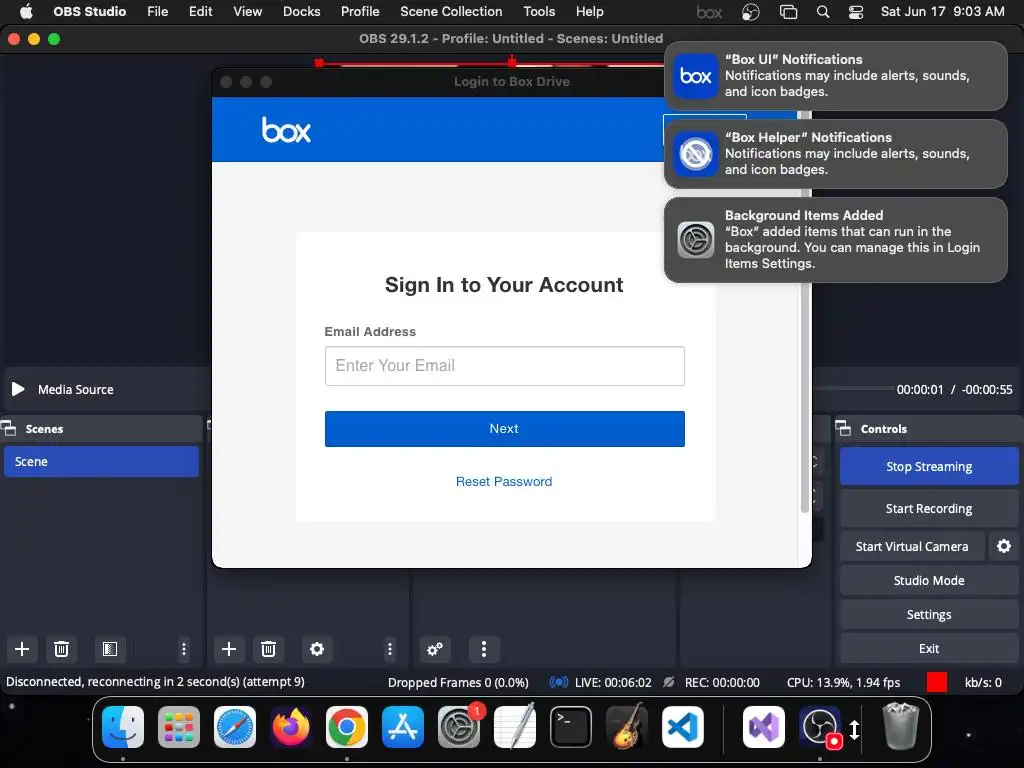The width and height of the screenshot is (1024, 768).
Task: Open Spotlight search in menu bar
Action: click(823, 12)
